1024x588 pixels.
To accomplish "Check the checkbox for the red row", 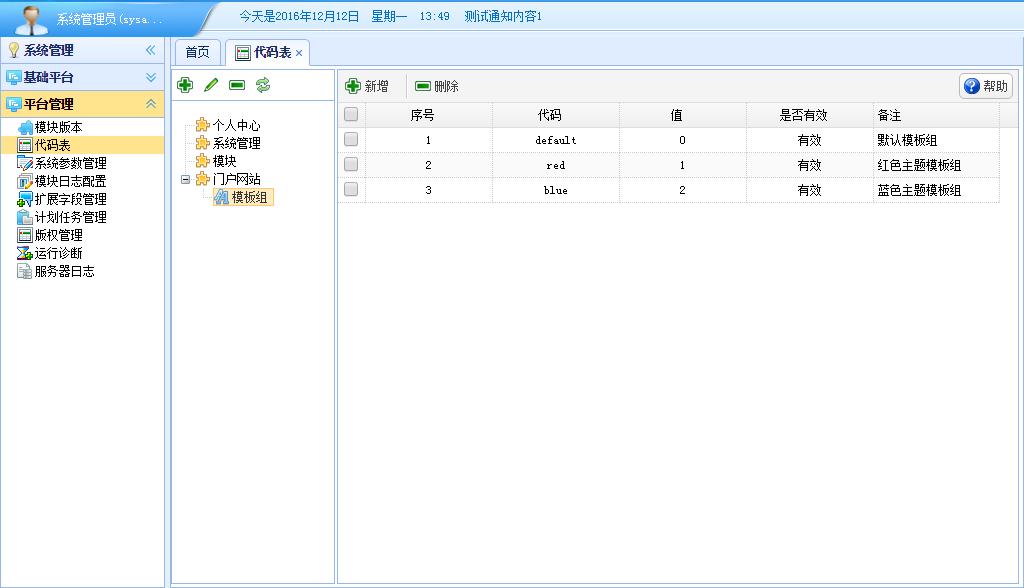I will click(351, 164).
